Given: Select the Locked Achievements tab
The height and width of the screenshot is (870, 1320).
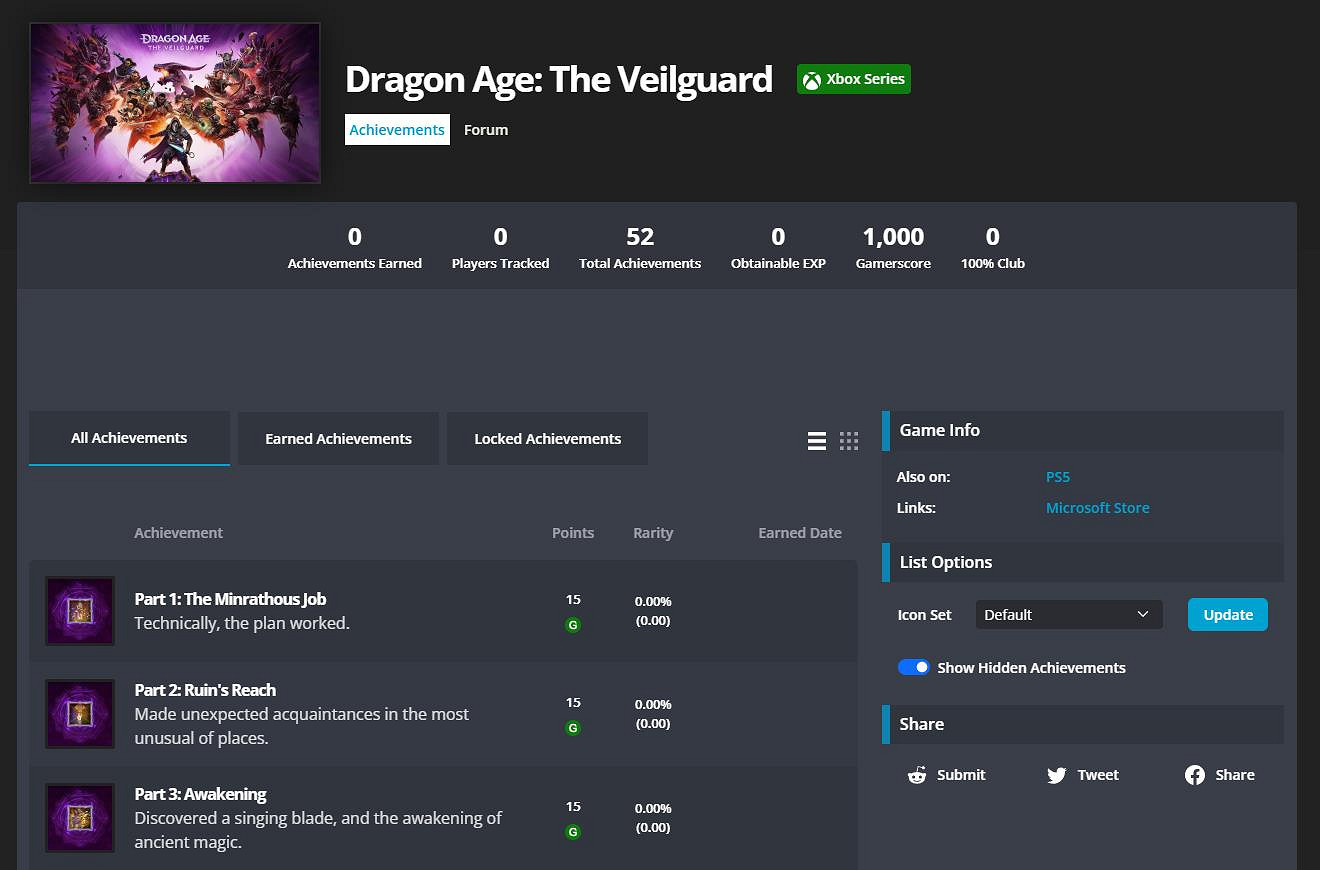Looking at the screenshot, I should pos(547,439).
